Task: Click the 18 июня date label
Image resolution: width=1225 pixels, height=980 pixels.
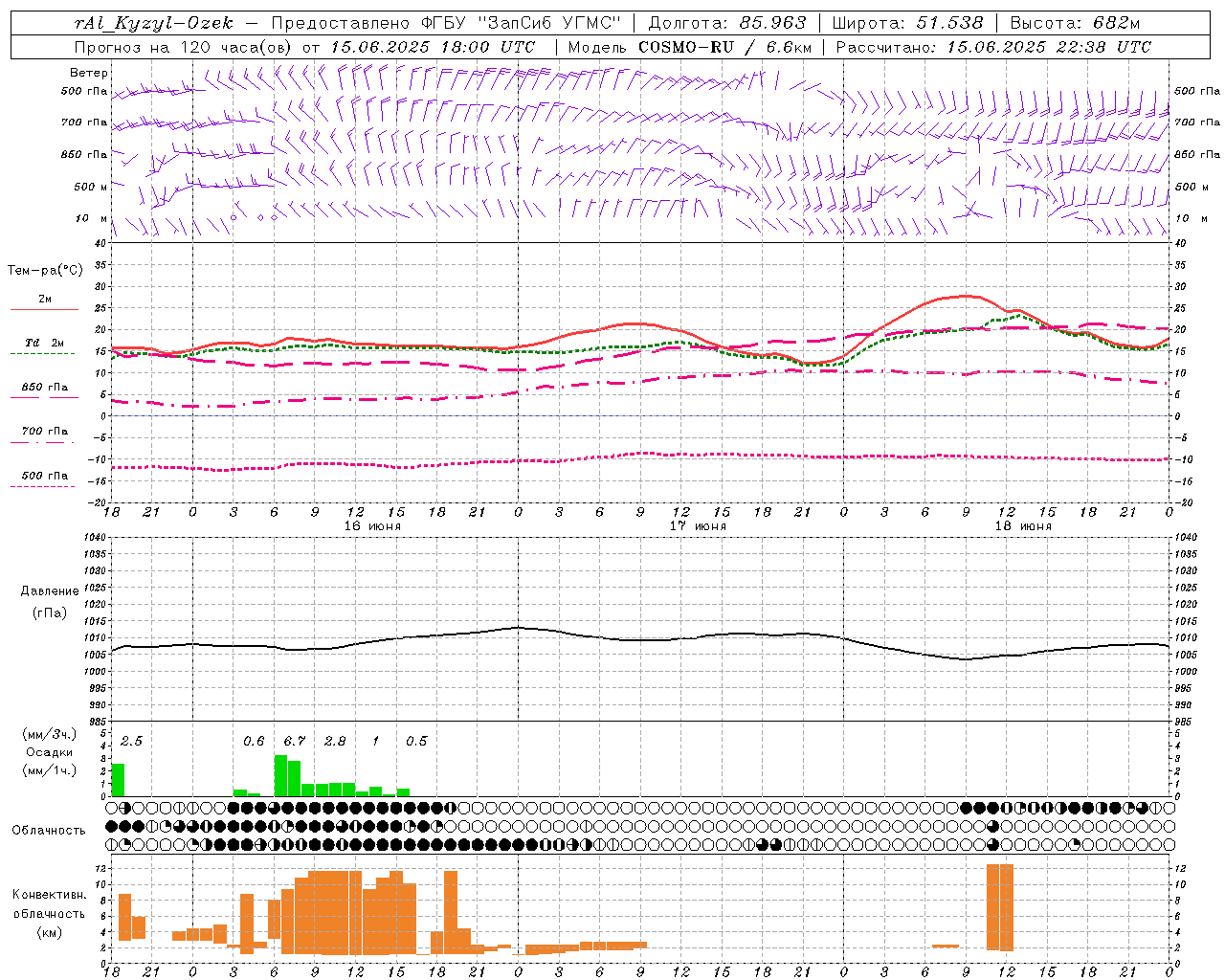Action: pyautogui.click(x=1023, y=526)
